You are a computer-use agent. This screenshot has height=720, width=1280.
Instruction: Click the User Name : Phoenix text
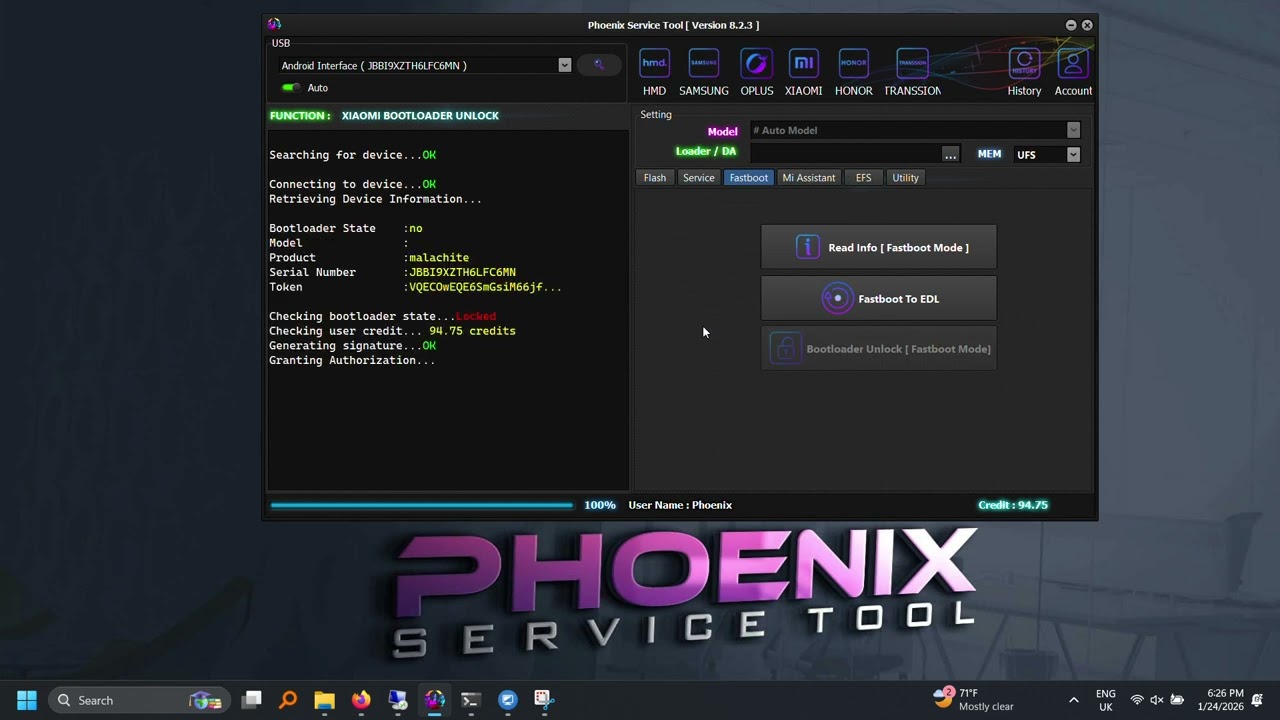pos(680,505)
